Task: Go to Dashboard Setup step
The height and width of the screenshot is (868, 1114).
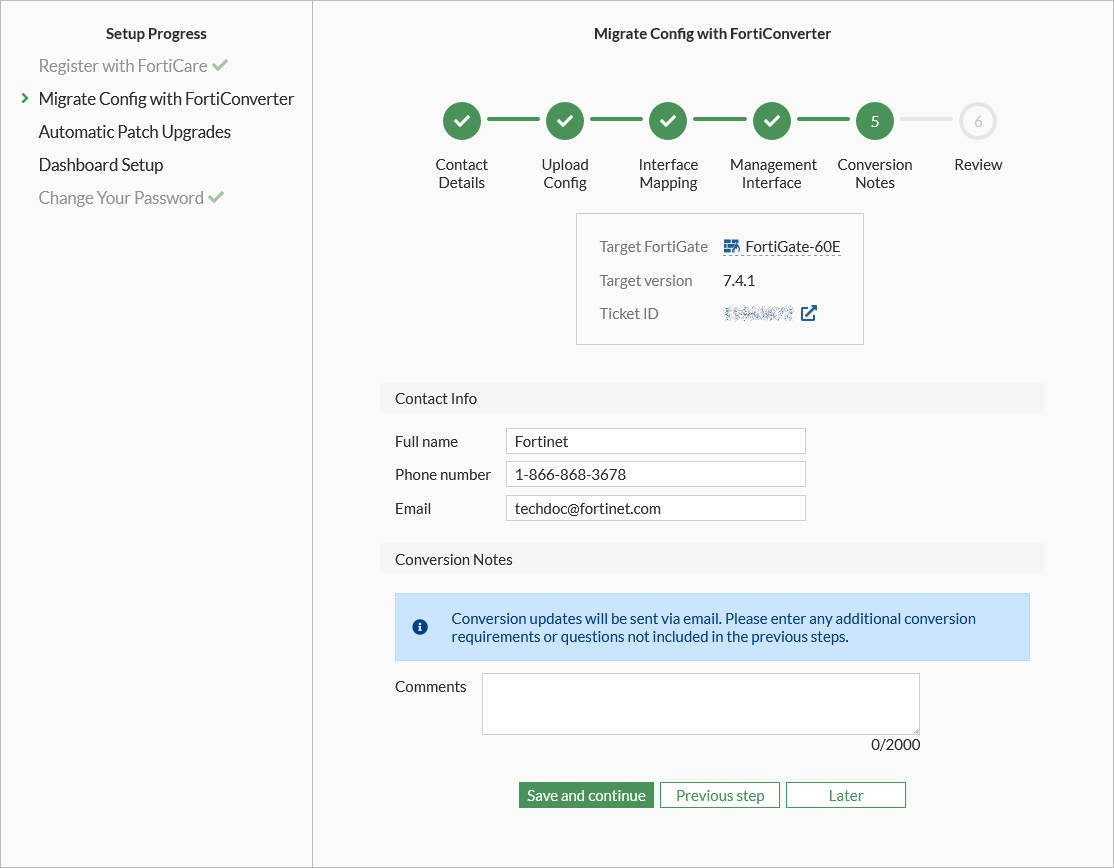Action: pos(101,165)
